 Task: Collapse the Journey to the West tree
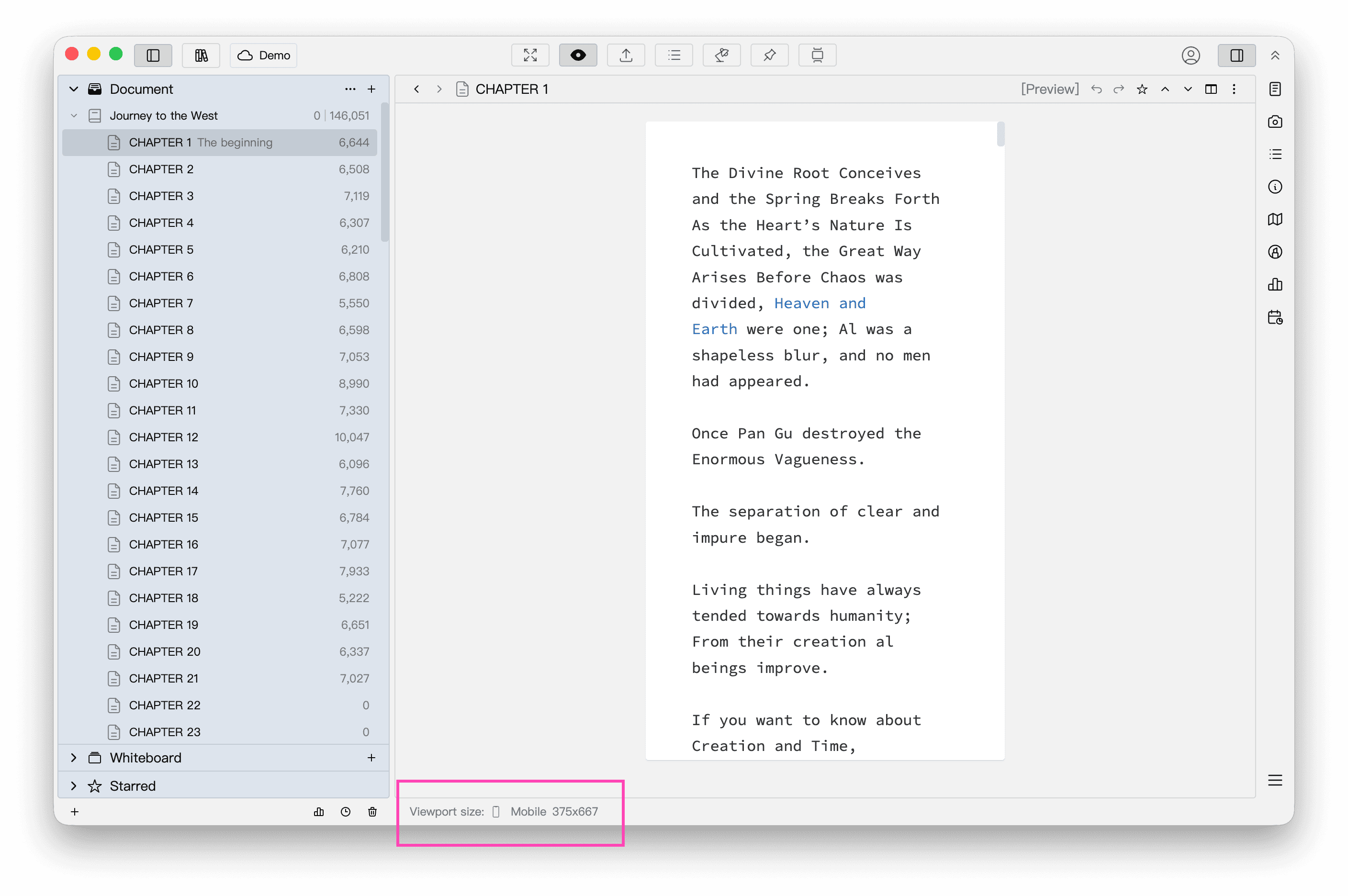pos(74,116)
